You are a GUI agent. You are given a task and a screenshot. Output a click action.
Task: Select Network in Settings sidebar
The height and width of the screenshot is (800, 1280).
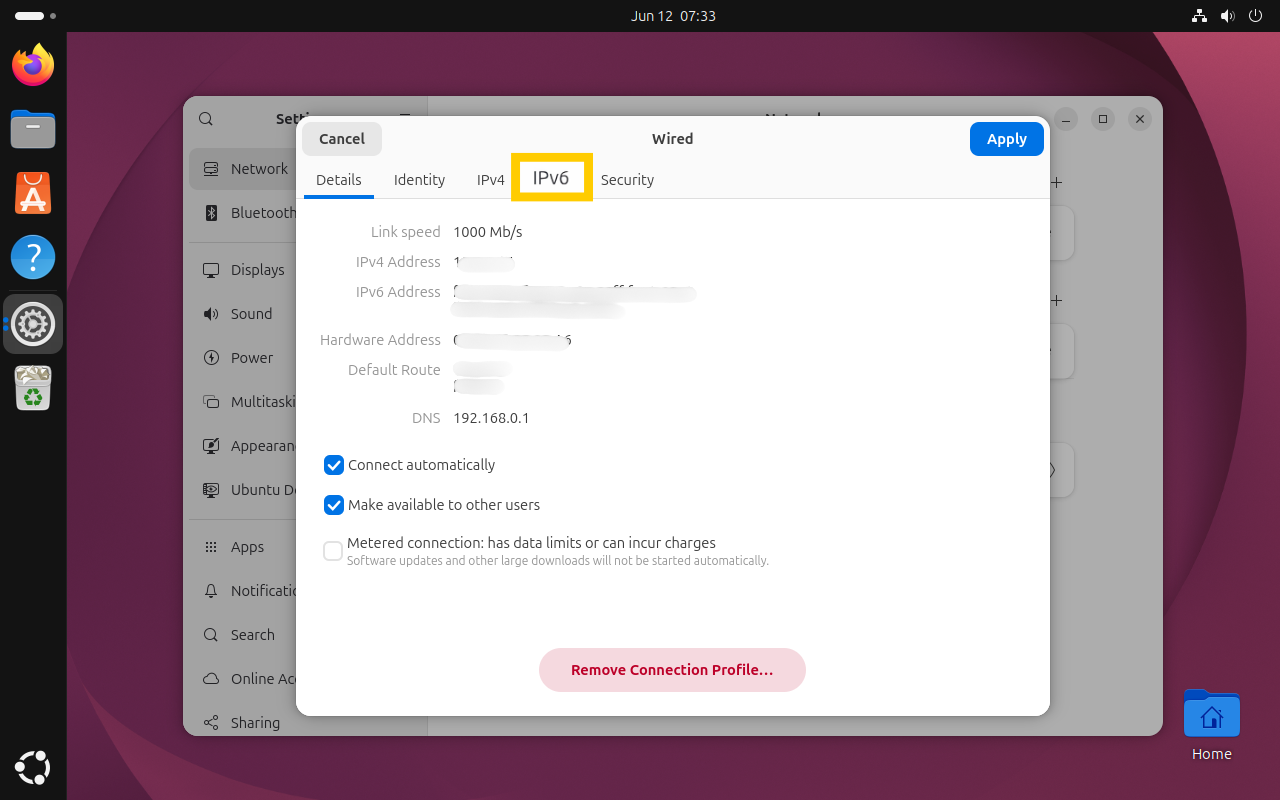click(x=243, y=169)
